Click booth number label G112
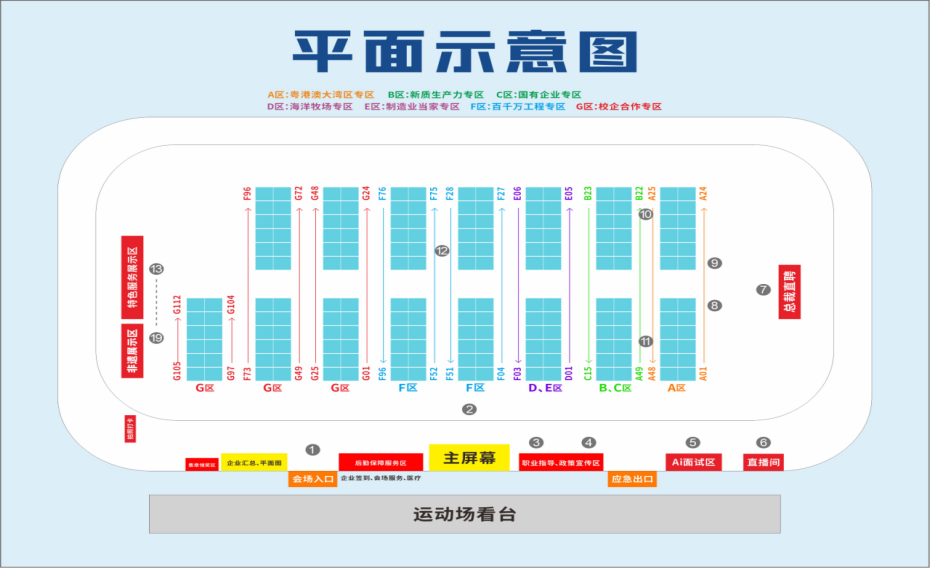The width and height of the screenshot is (931, 569). click(177, 305)
